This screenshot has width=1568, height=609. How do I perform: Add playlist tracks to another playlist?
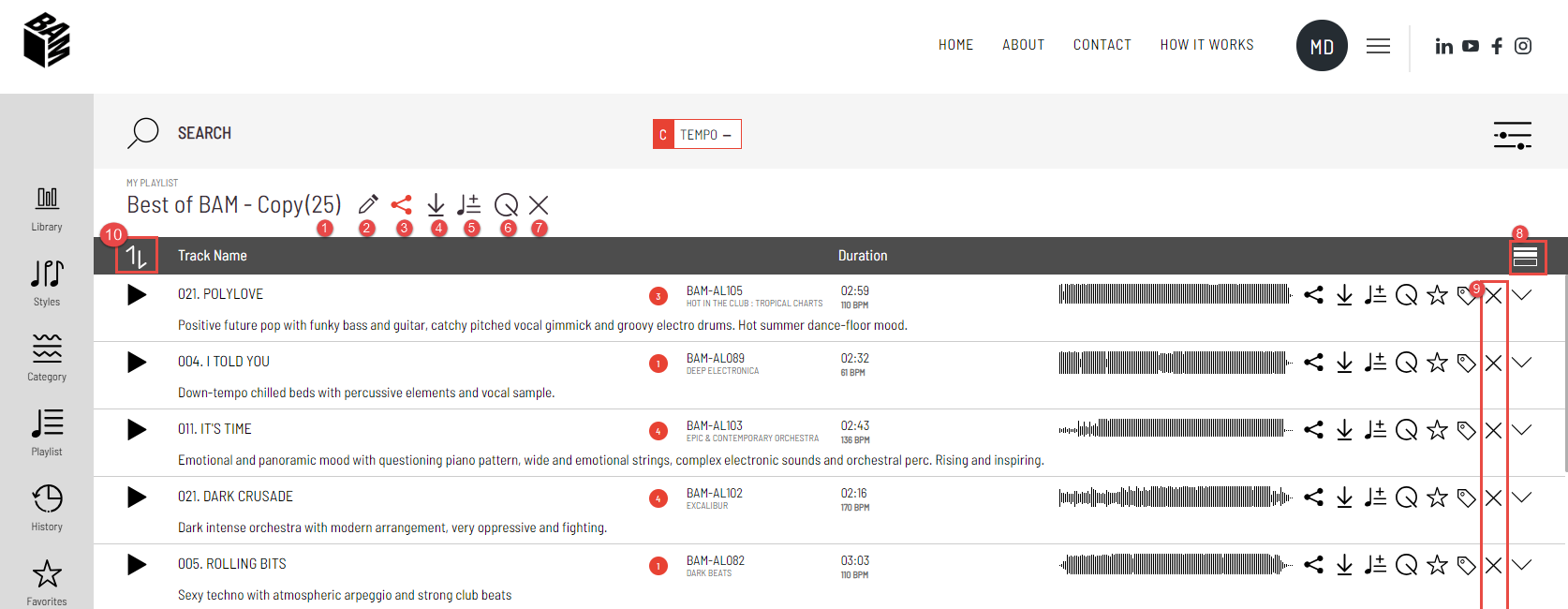point(469,204)
